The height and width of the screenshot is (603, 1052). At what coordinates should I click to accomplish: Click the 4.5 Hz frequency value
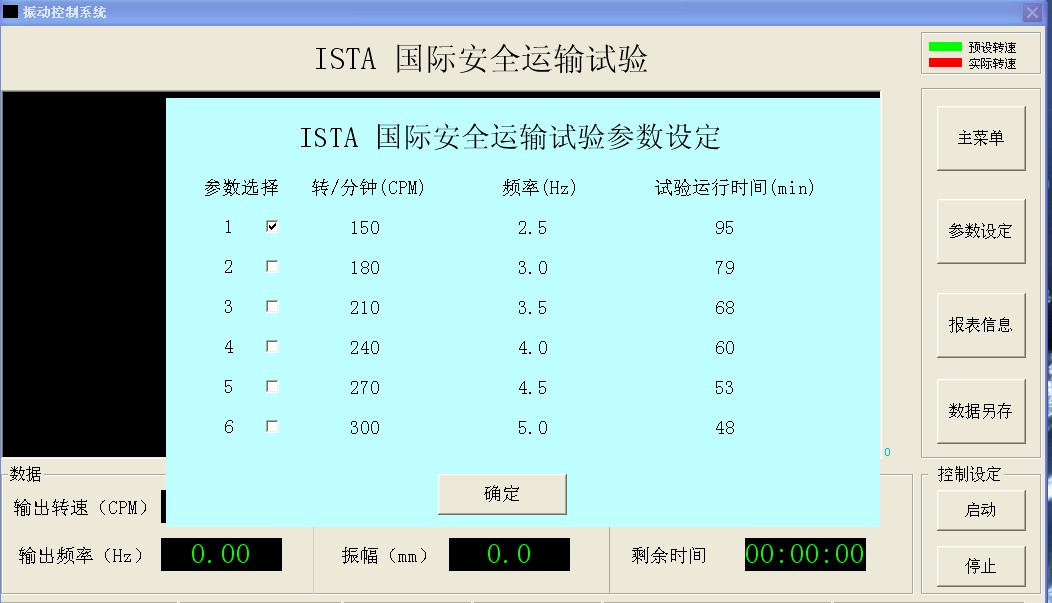(x=532, y=388)
